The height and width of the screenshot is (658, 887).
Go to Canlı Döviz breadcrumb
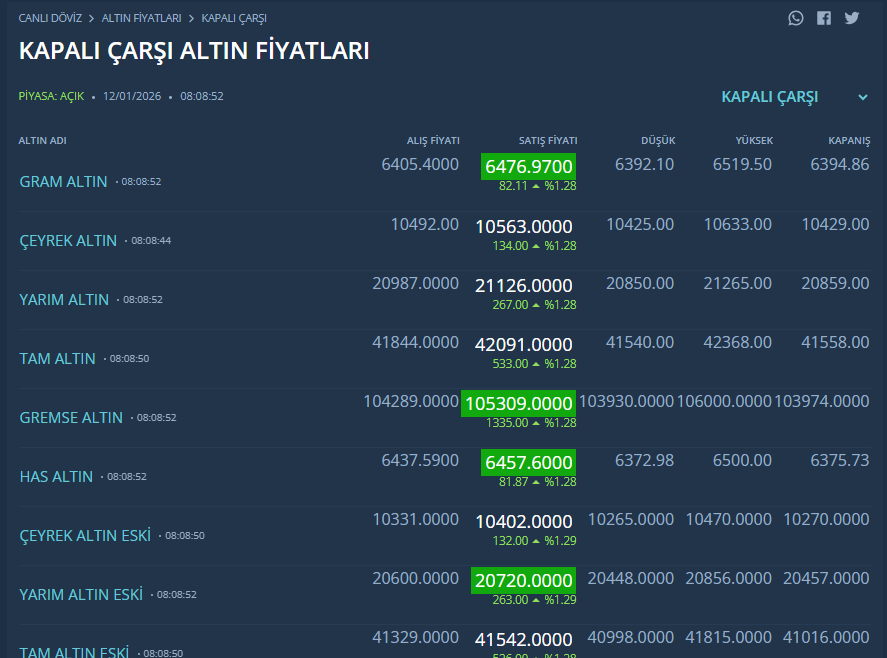click(x=49, y=18)
